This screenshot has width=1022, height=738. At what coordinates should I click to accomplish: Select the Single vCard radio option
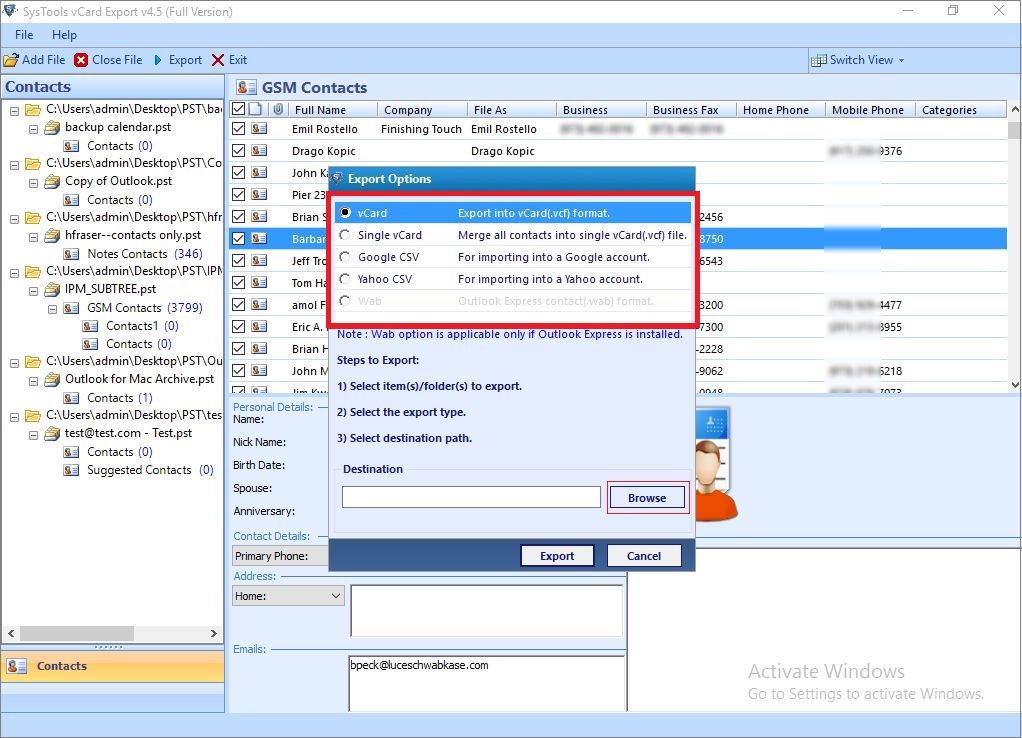[345, 235]
